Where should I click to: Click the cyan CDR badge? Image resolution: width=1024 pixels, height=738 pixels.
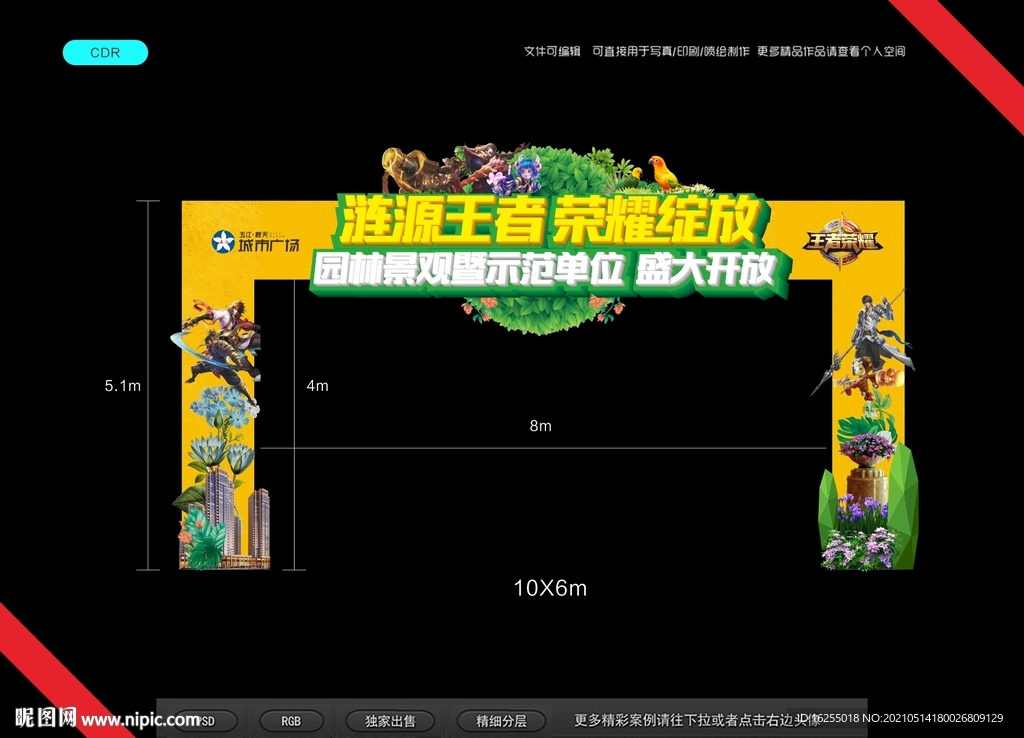[x=105, y=52]
